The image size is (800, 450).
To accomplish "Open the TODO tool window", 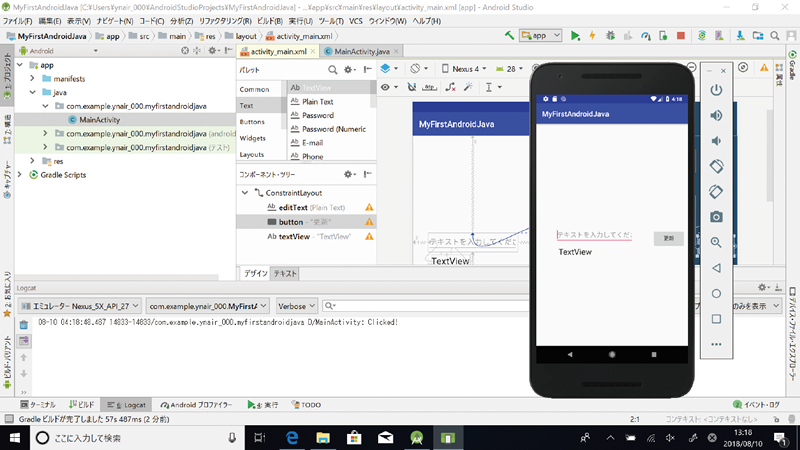I will (306, 405).
